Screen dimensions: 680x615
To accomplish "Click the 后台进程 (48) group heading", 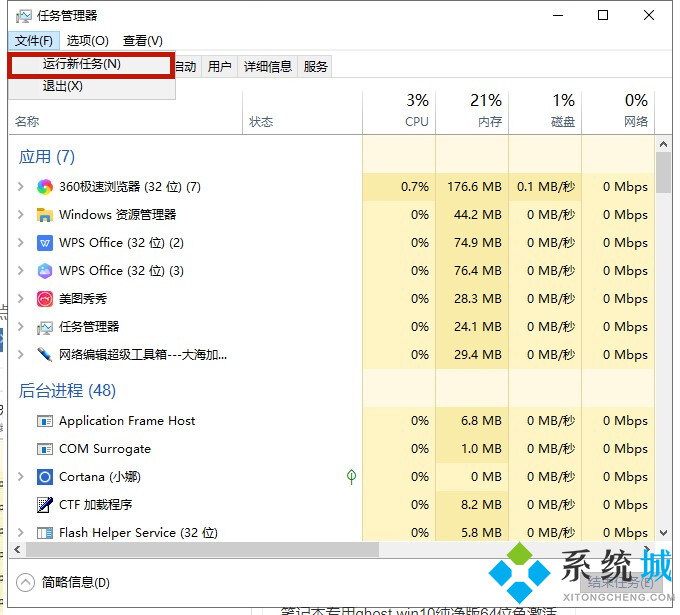I will pos(67,391).
